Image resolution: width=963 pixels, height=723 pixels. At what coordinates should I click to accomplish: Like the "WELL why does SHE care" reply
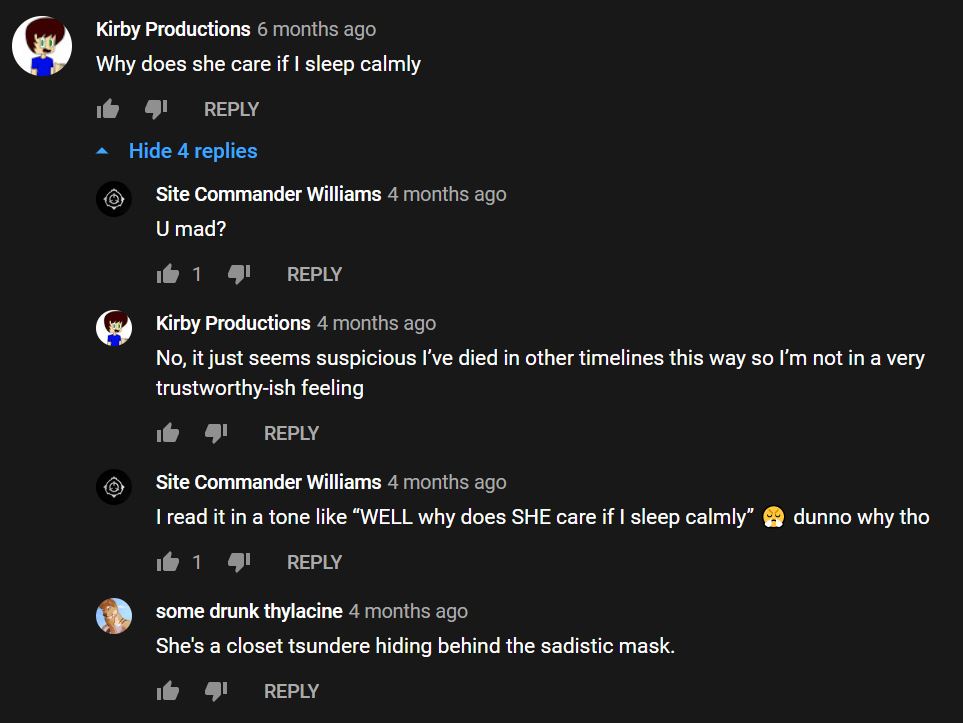click(168, 562)
